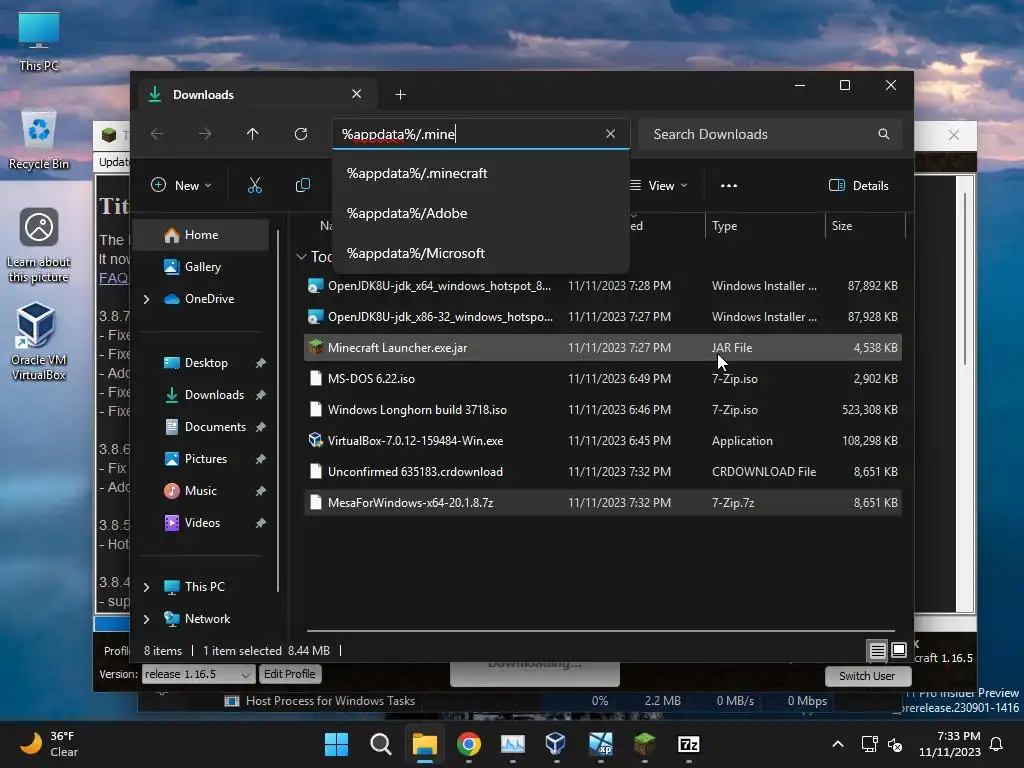Toggle the Details pane
This screenshot has width=1024, height=768.
(858, 185)
